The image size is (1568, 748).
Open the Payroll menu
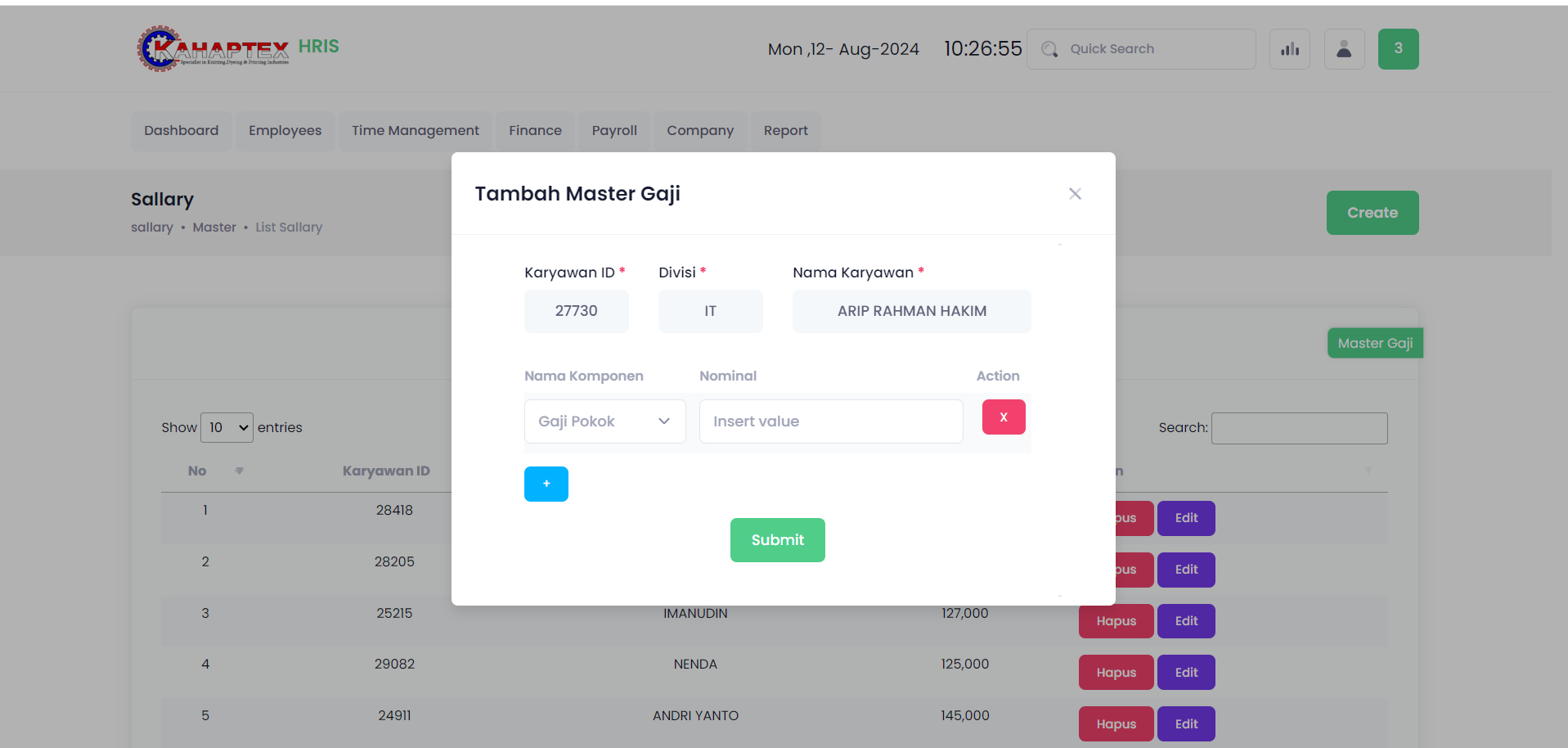tap(613, 131)
